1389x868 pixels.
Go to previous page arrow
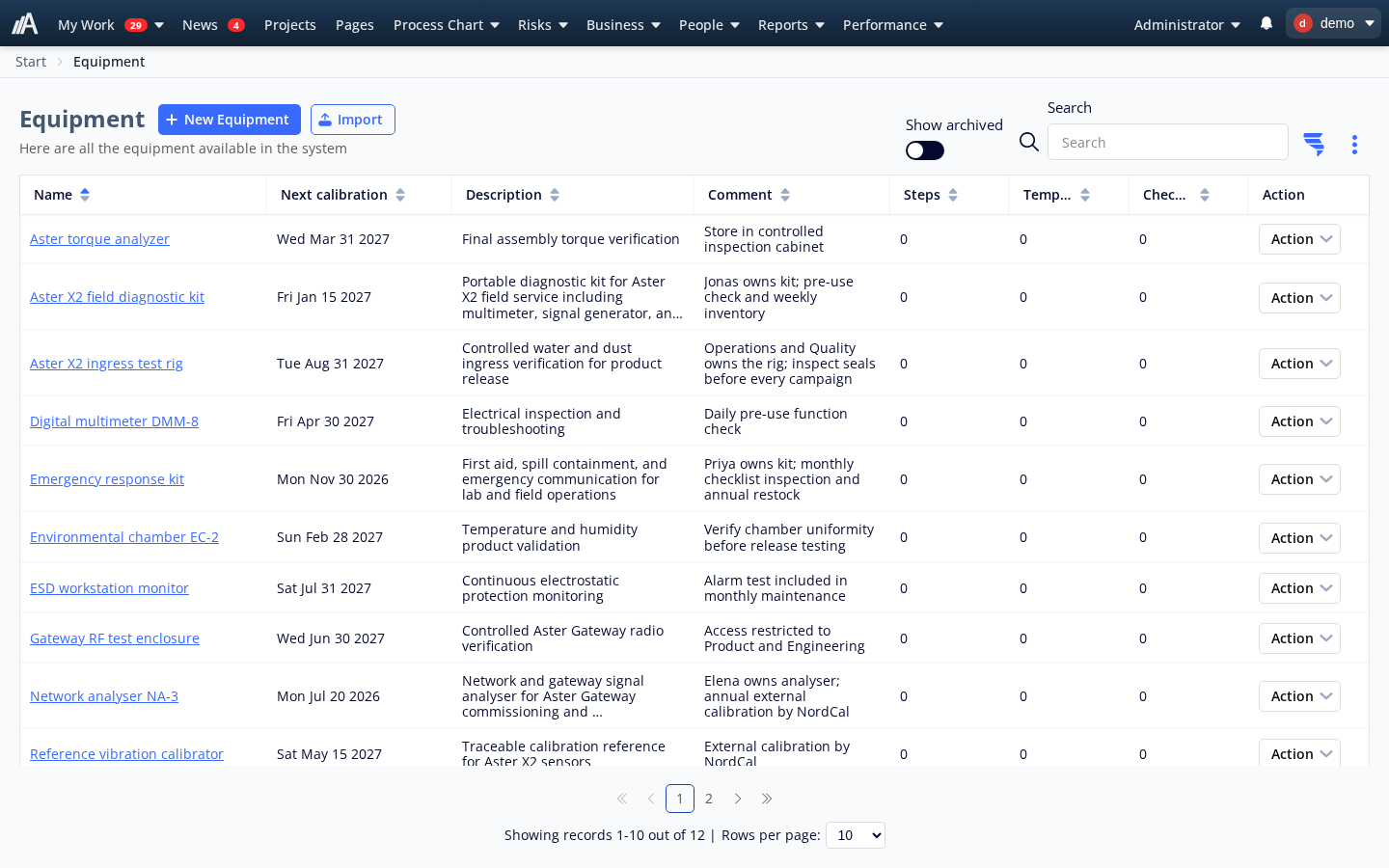[x=651, y=799]
